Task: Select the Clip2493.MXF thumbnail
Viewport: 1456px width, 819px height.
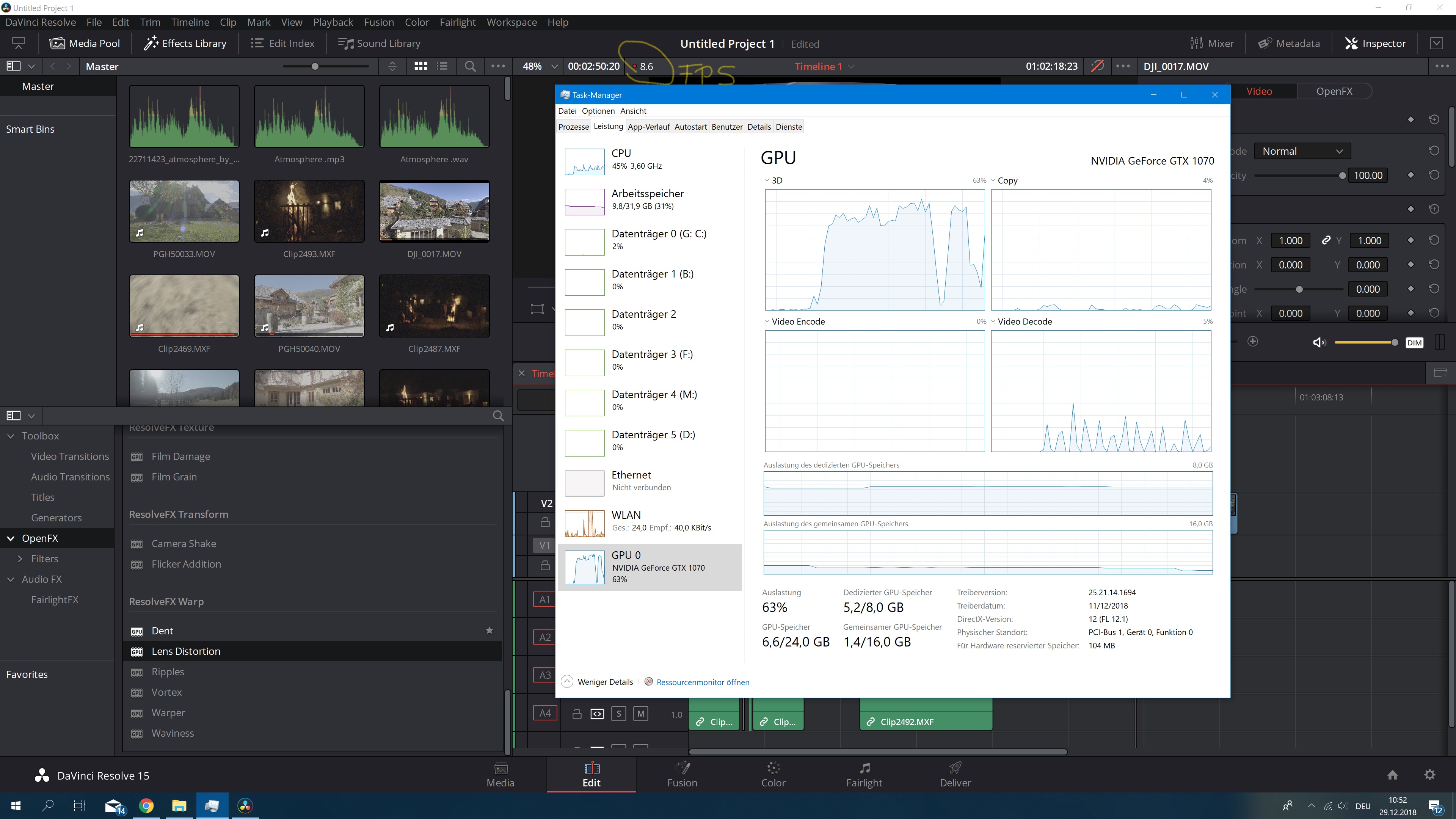Action: 309,212
